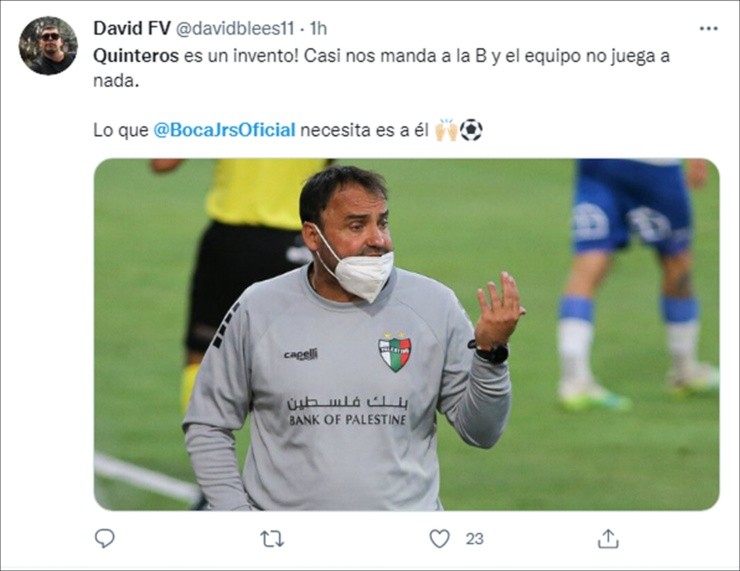Click the raised hands emoji

coord(446,130)
